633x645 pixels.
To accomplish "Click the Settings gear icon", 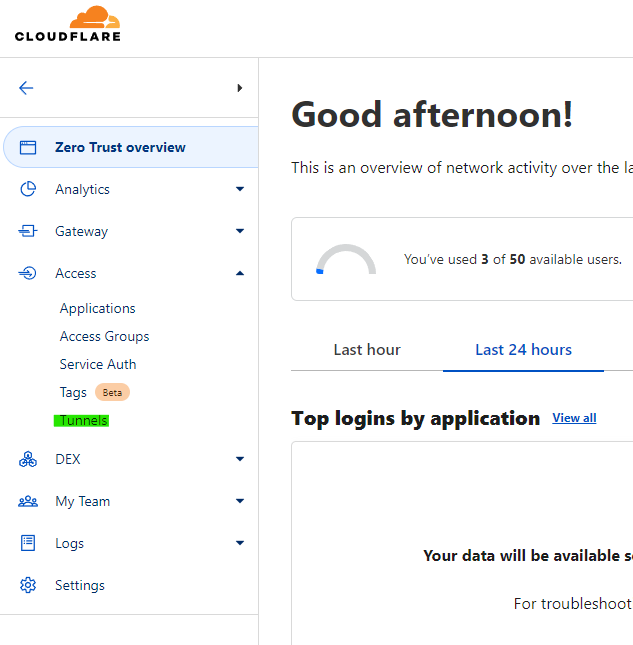I will [x=28, y=585].
